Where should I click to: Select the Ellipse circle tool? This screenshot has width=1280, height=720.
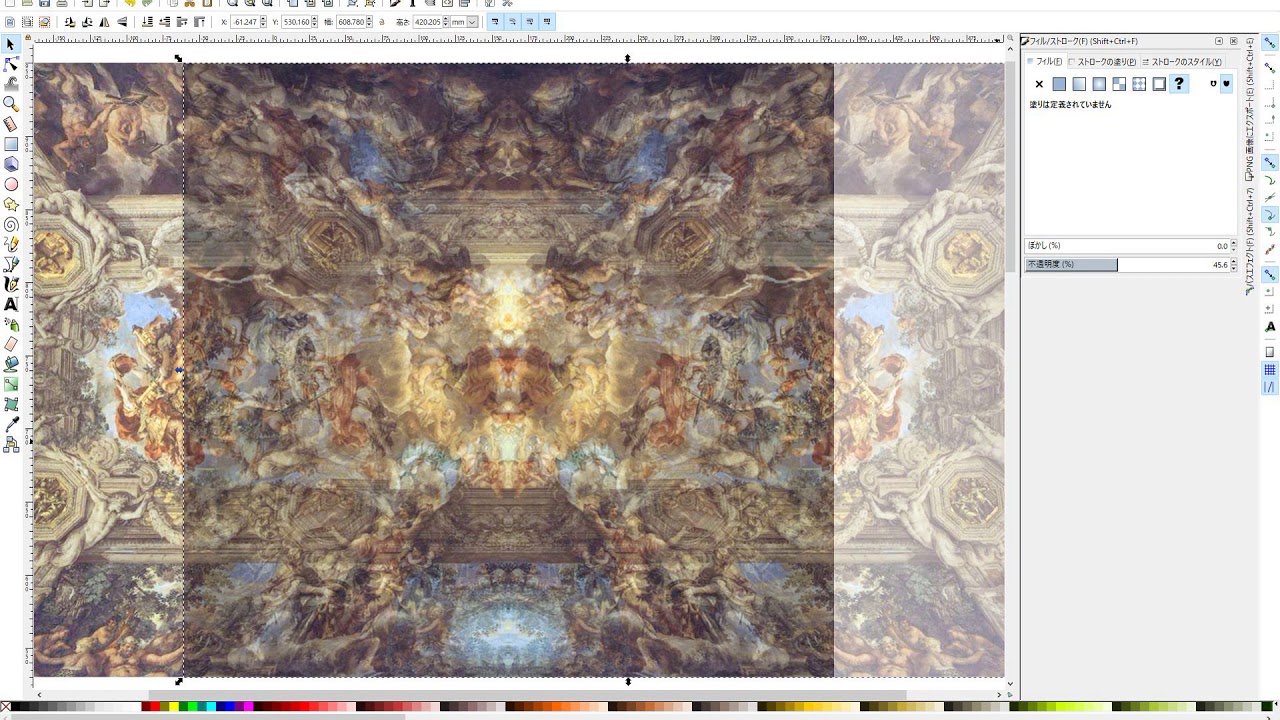pyautogui.click(x=11, y=184)
